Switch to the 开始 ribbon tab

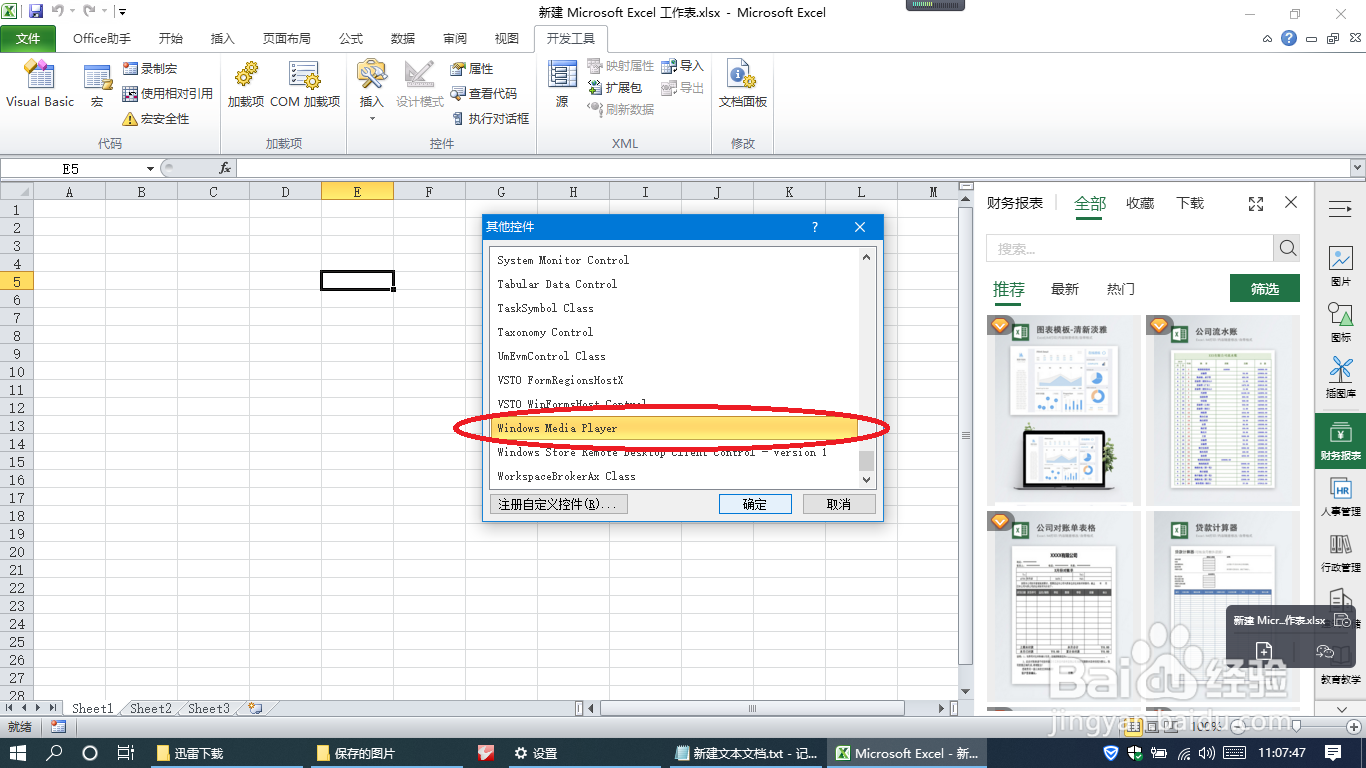[x=171, y=39]
